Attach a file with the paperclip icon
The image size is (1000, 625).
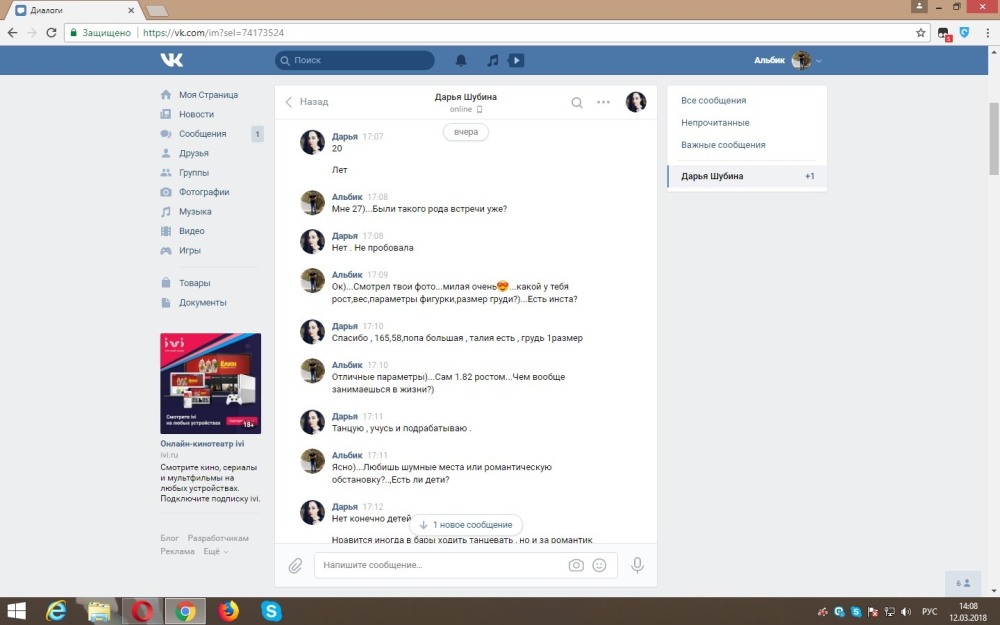click(295, 565)
